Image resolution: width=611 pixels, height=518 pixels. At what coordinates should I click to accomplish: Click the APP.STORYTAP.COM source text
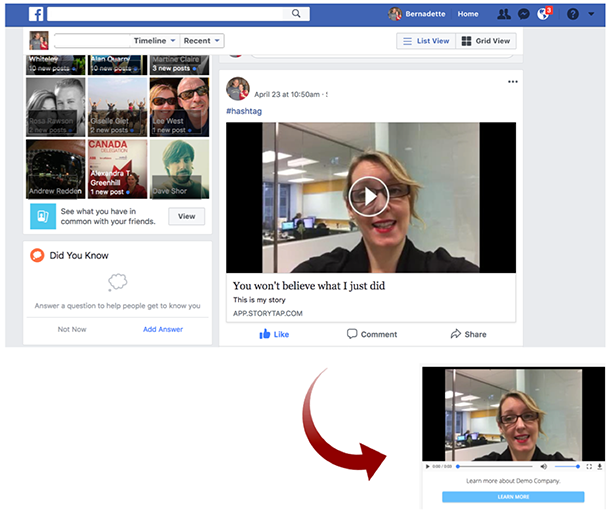(x=268, y=313)
